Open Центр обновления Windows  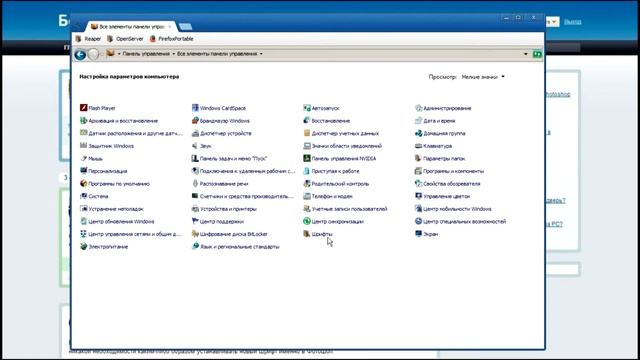tap(117, 222)
